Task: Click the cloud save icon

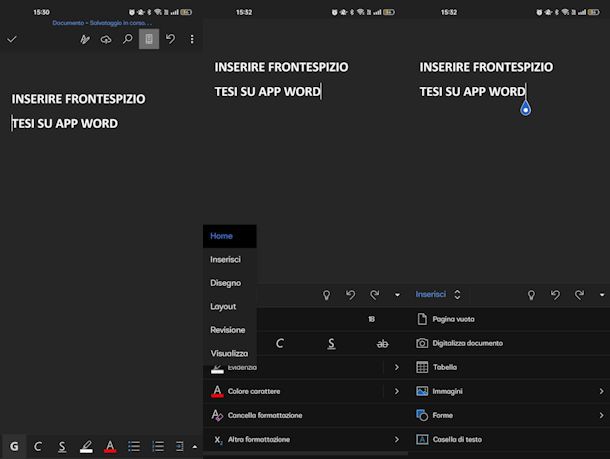Action: pyautogui.click(x=106, y=39)
